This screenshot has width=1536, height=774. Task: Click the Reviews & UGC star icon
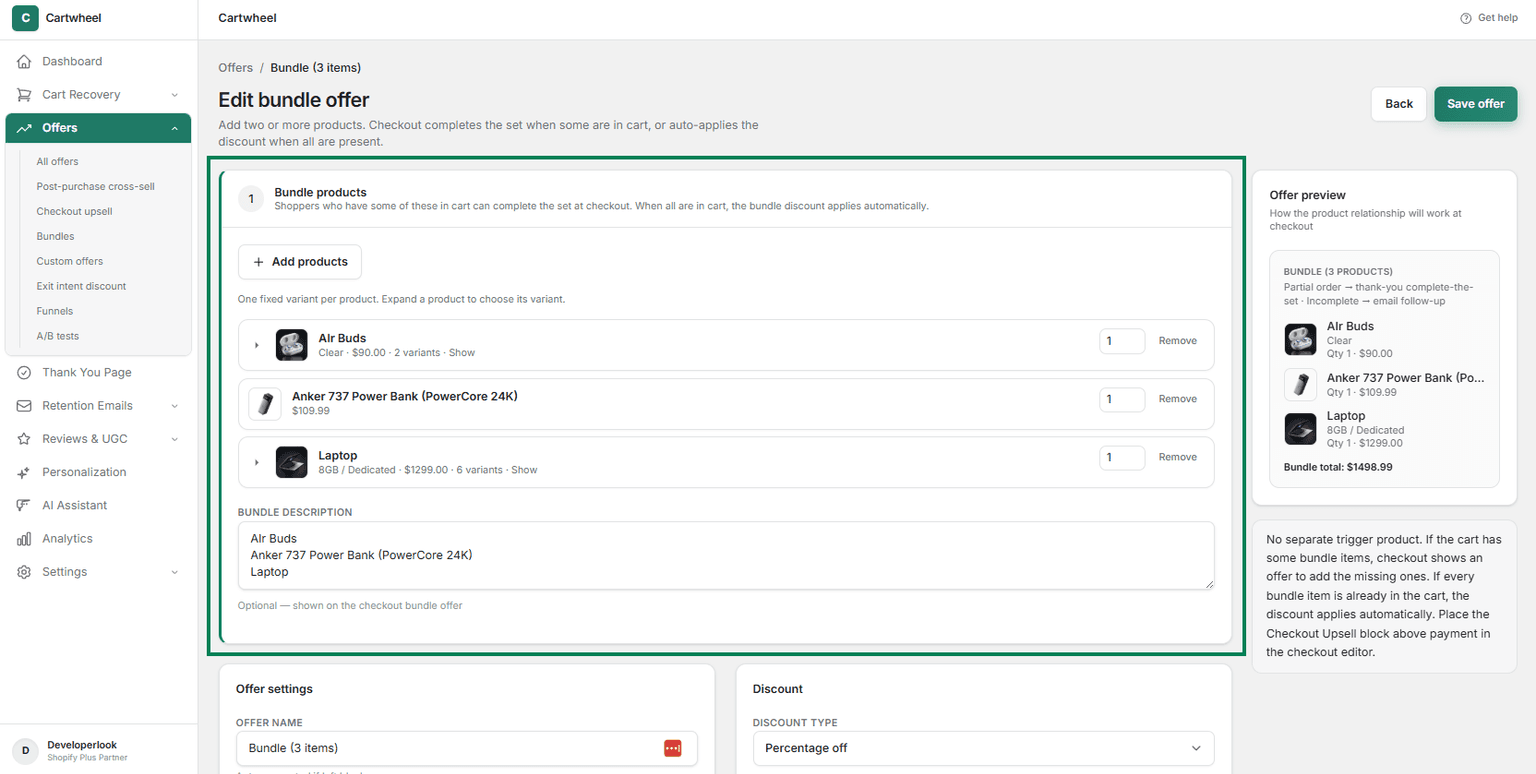(x=24, y=439)
